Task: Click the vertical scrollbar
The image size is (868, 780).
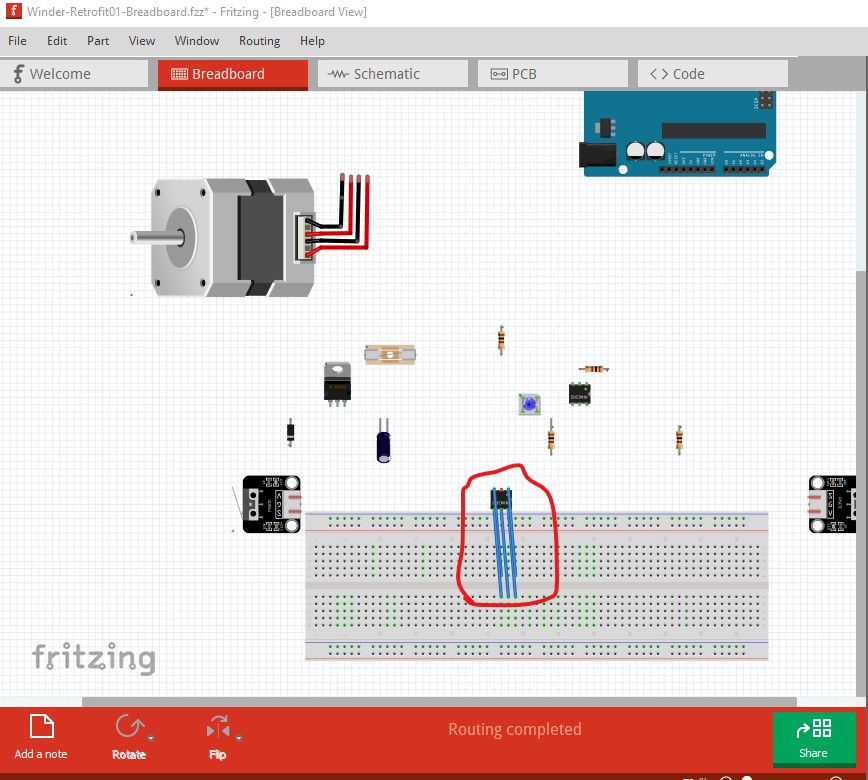Action: pyautogui.click(x=862, y=482)
